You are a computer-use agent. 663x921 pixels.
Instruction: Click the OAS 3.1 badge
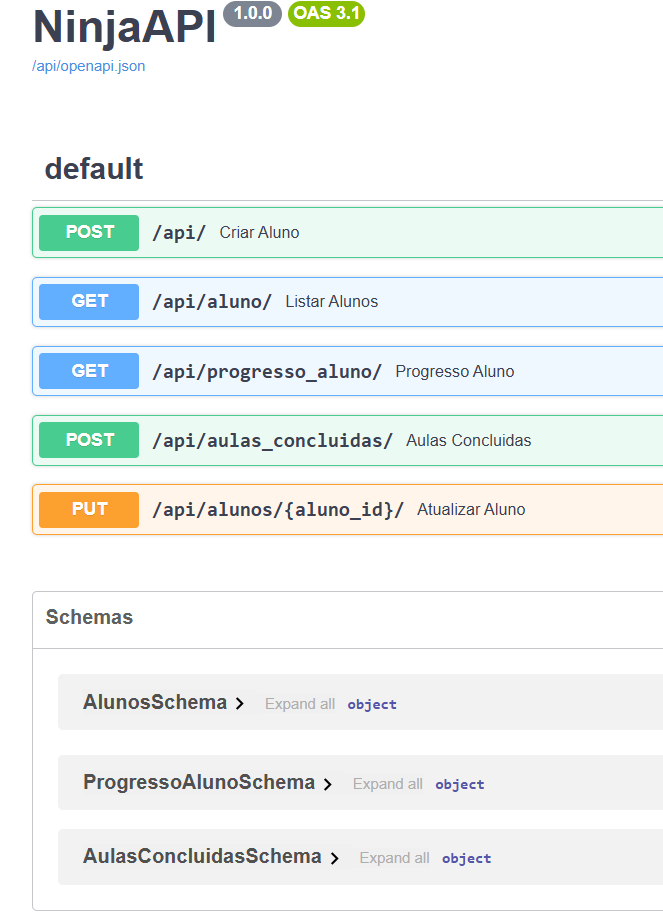pos(327,14)
